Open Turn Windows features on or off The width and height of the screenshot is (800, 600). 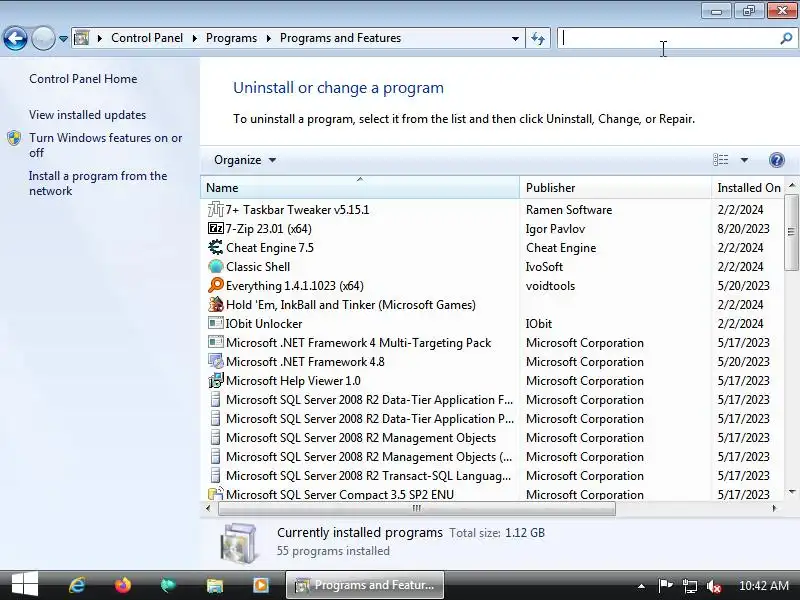[106, 145]
